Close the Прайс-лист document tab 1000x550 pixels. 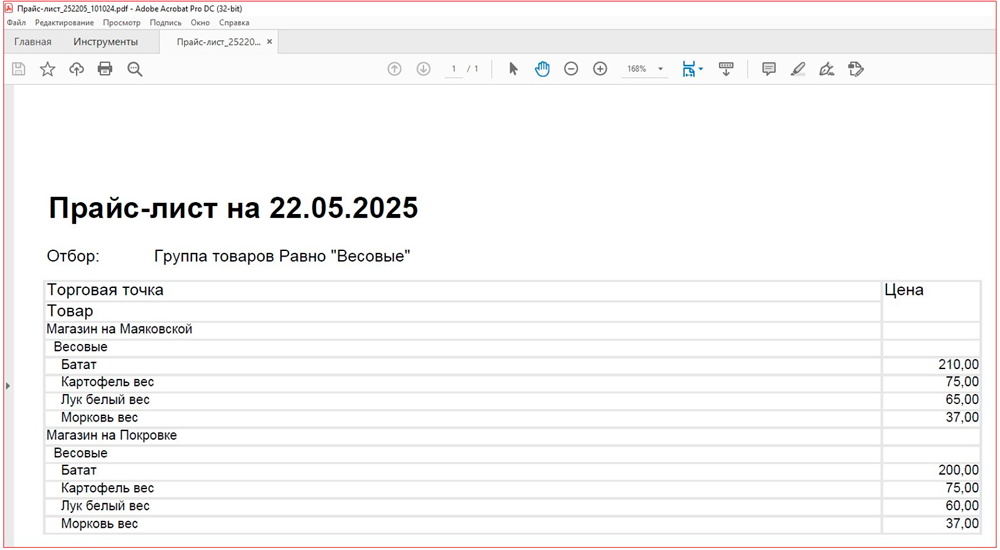click(x=269, y=42)
